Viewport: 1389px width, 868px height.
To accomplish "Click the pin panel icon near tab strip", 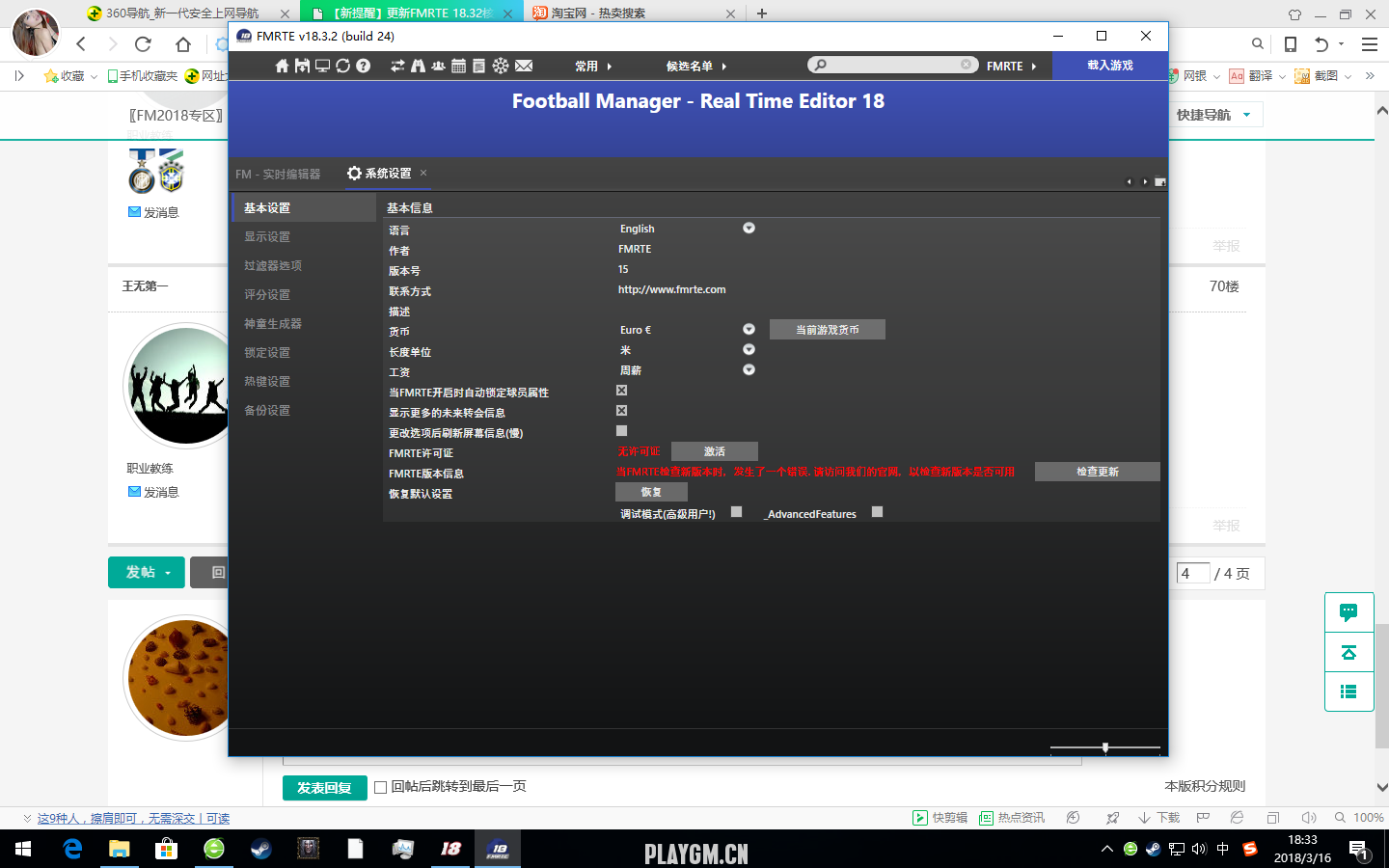I will point(1160,181).
